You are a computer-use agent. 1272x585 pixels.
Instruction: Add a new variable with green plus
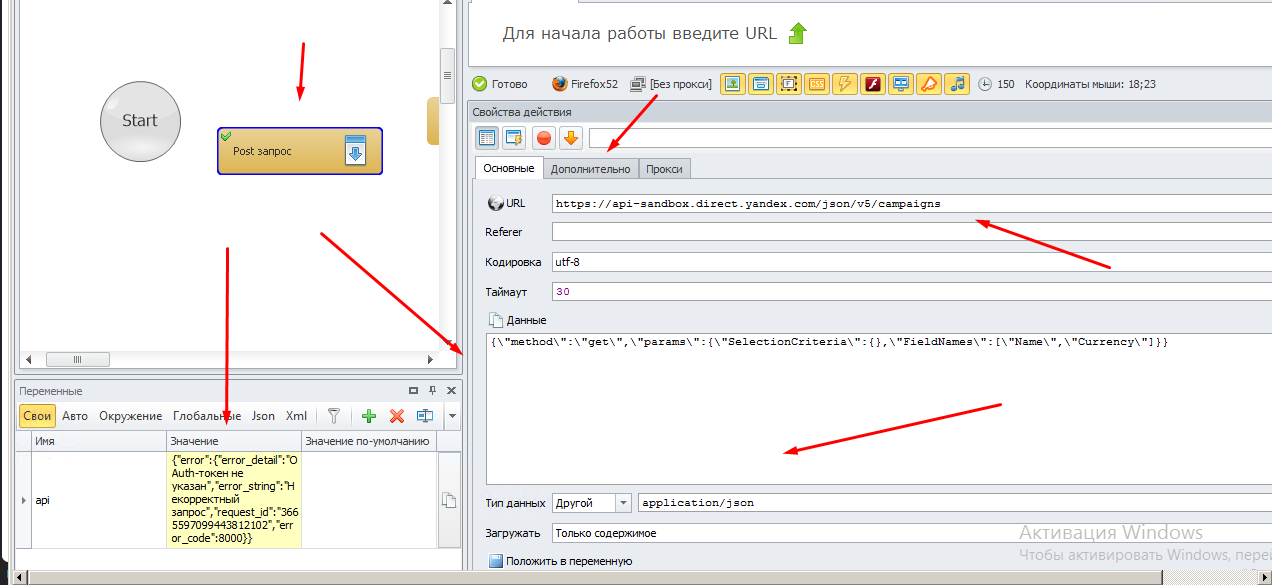tap(369, 416)
